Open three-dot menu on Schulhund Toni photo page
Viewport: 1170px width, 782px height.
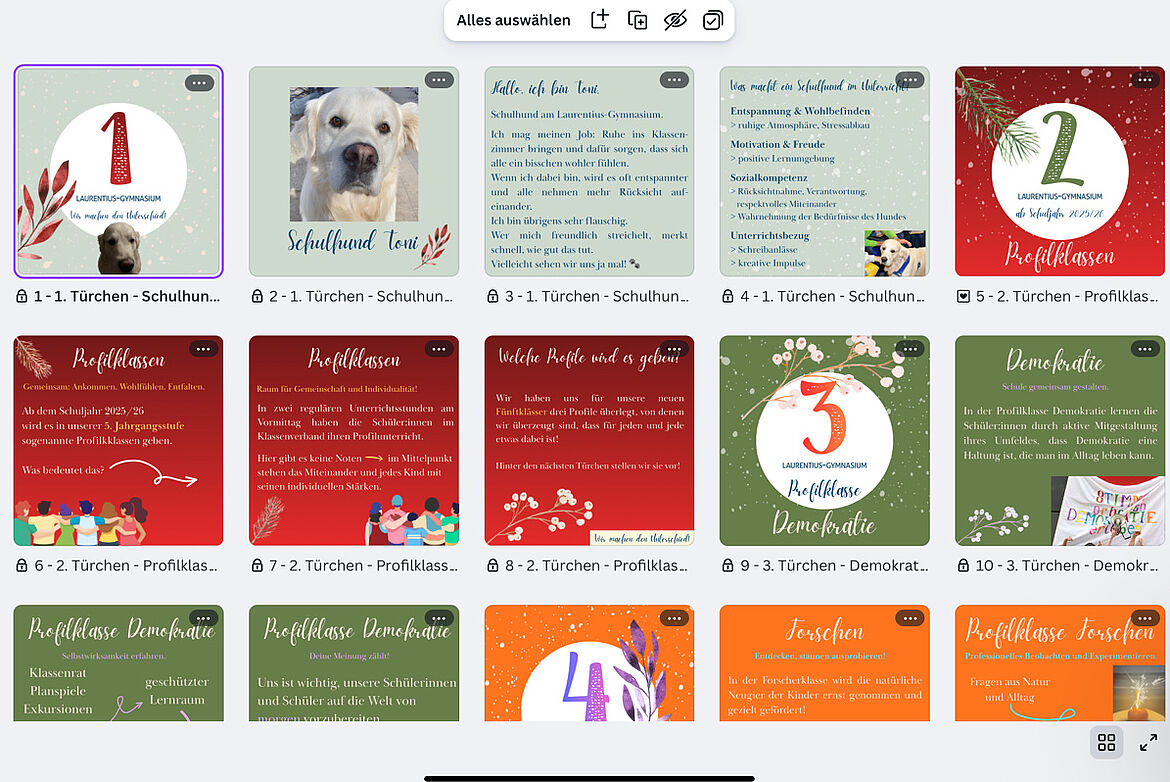pos(438,80)
